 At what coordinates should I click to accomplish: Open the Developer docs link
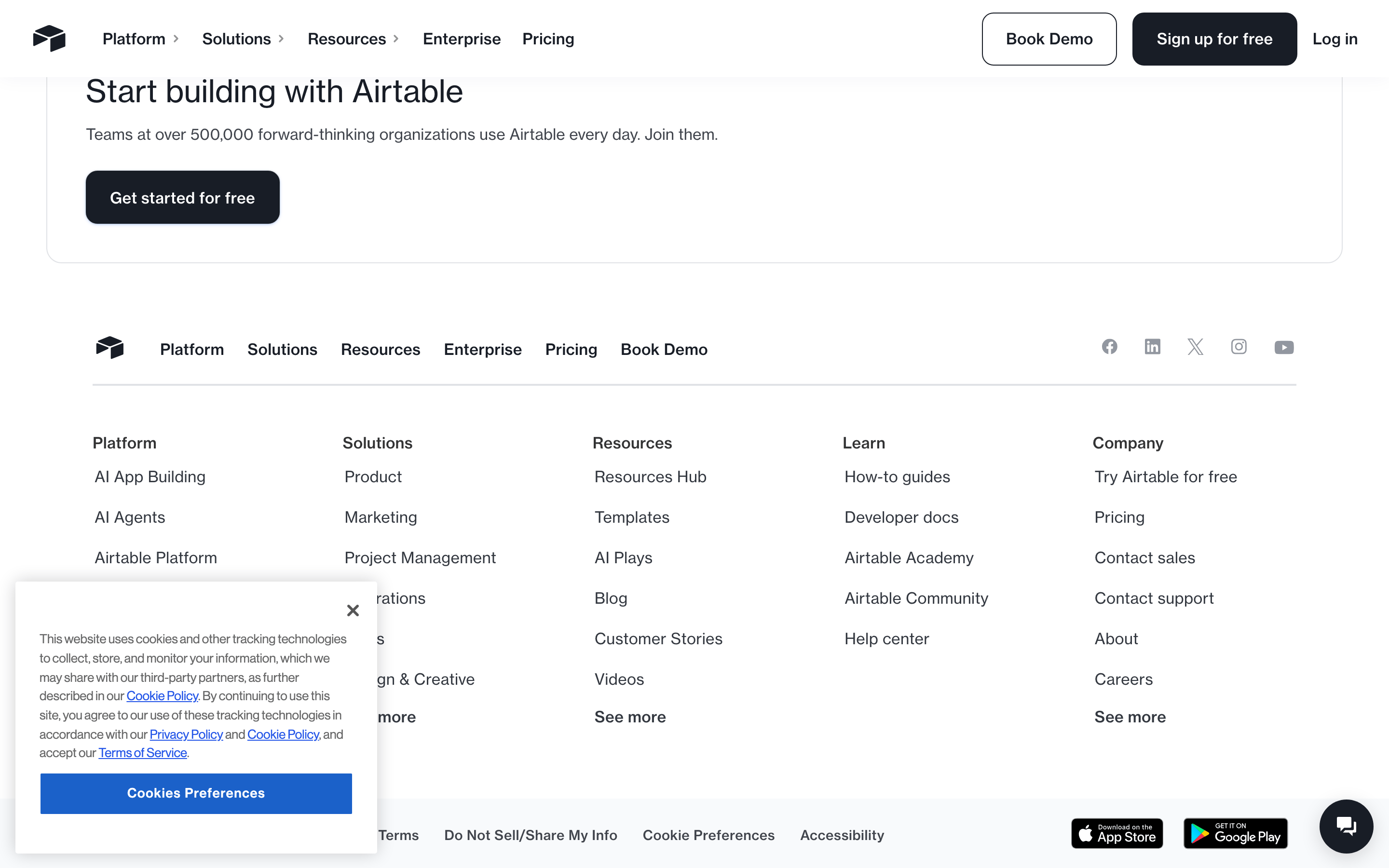pos(902,517)
